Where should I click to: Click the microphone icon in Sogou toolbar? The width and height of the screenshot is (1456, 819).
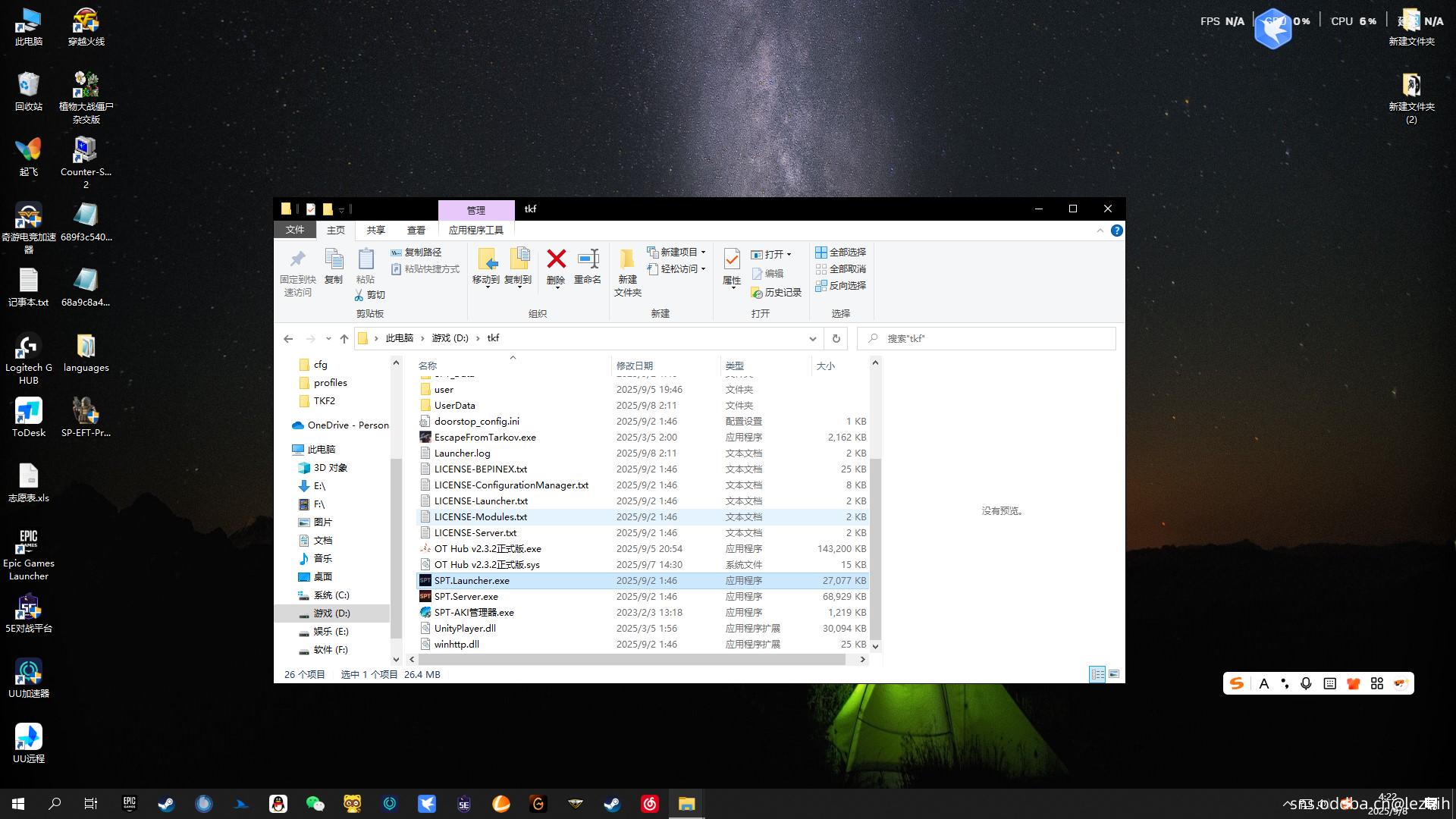click(x=1306, y=683)
